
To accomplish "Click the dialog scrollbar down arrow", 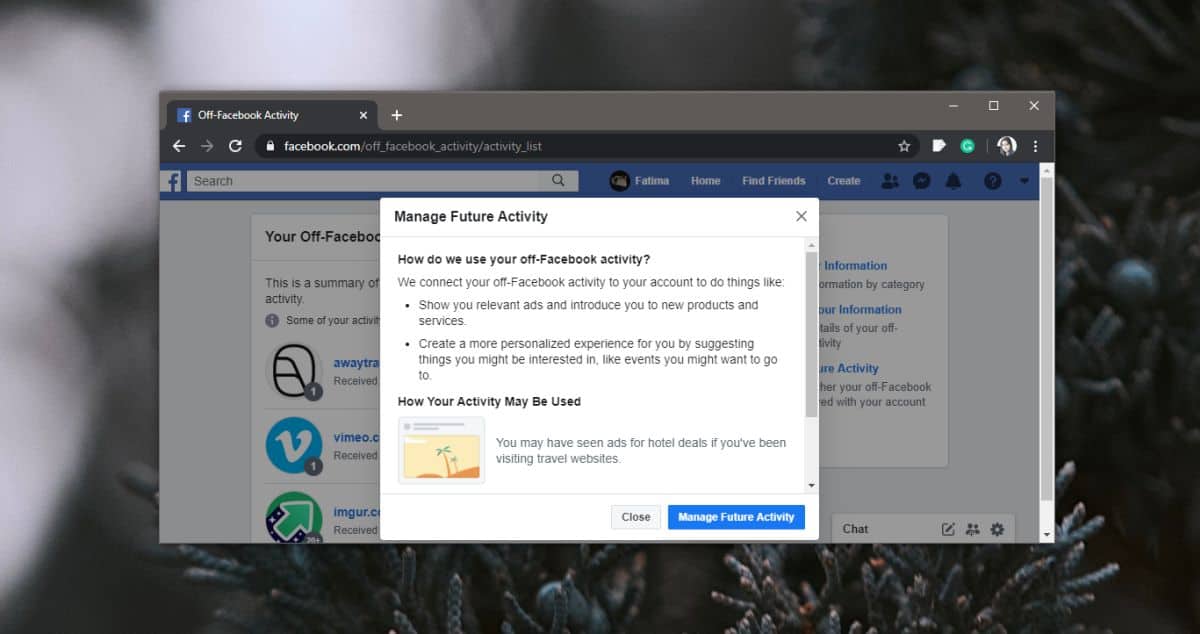I will 811,485.
